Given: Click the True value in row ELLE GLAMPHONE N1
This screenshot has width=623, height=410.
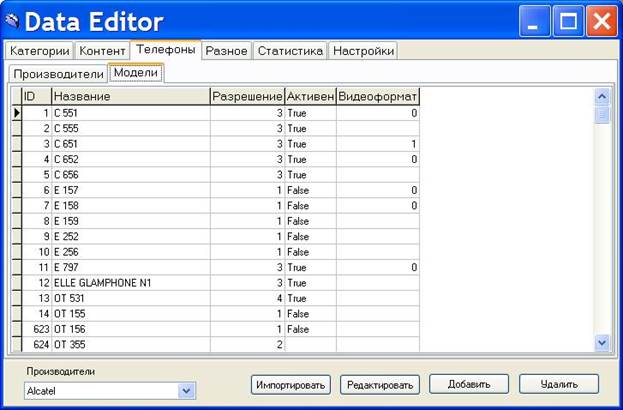Looking at the screenshot, I should [310, 283].
